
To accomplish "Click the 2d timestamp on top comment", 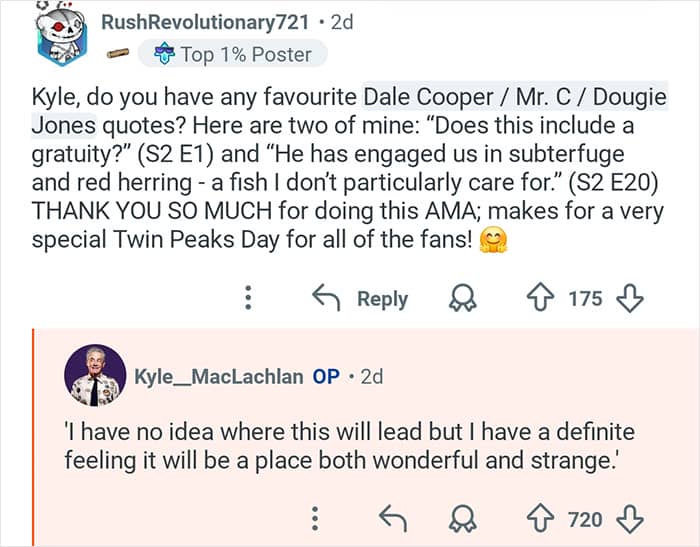I will (x=341, y=23).
